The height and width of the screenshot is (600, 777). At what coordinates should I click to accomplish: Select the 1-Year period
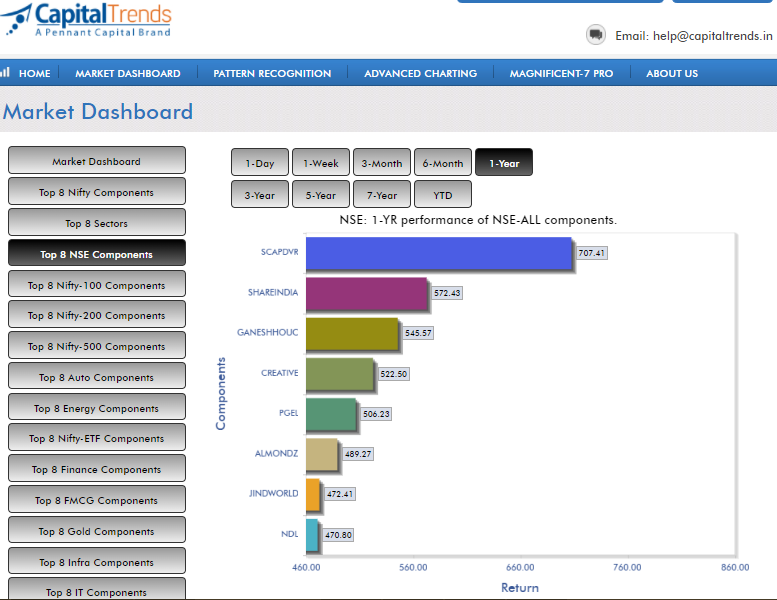504,163
